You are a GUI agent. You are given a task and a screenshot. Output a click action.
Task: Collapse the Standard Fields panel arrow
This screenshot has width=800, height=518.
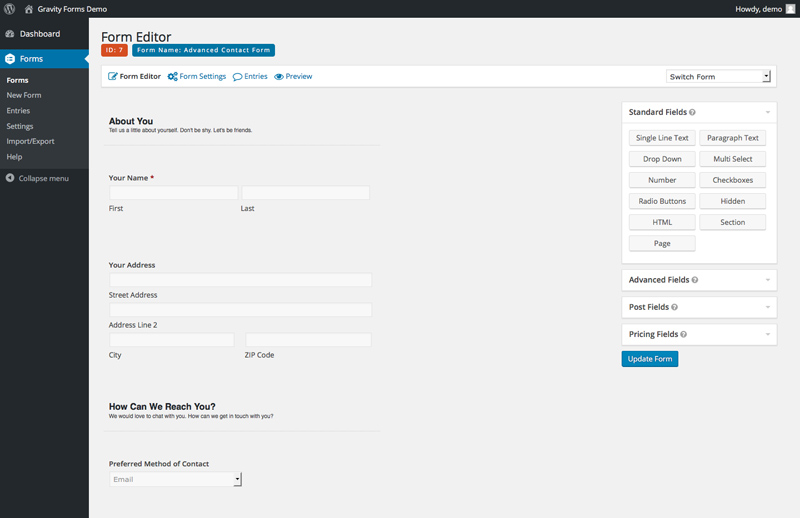coord(768,112)
